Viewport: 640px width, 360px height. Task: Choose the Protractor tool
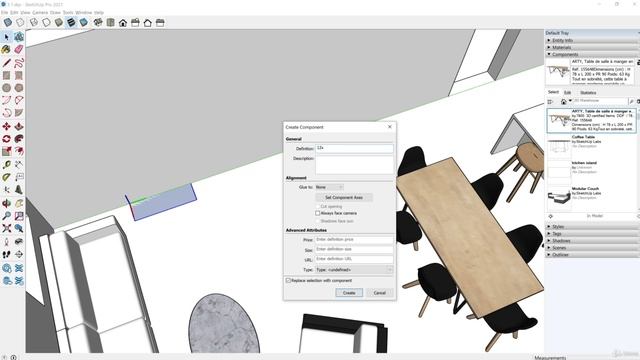tap(6, 178)
